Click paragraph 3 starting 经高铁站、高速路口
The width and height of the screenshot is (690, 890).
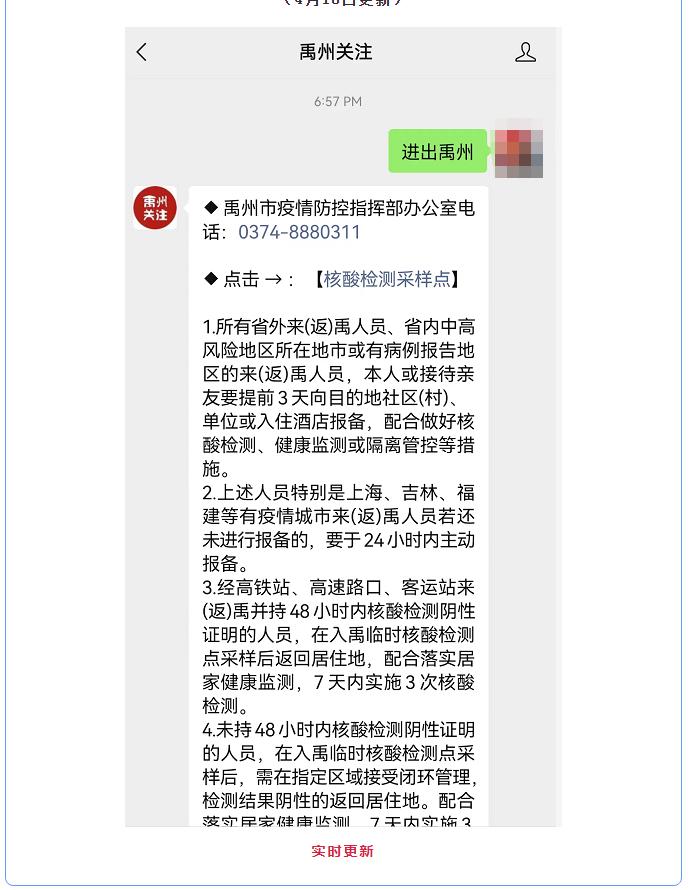338,646
